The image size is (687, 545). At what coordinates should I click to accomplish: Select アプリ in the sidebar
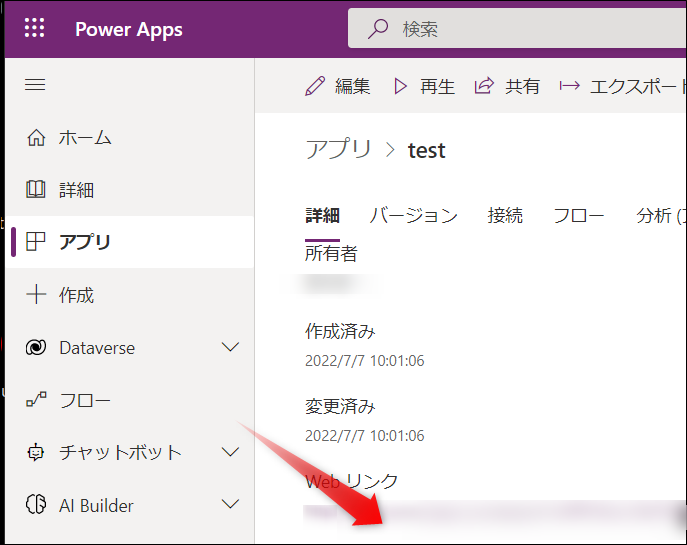tap(130, 242)
